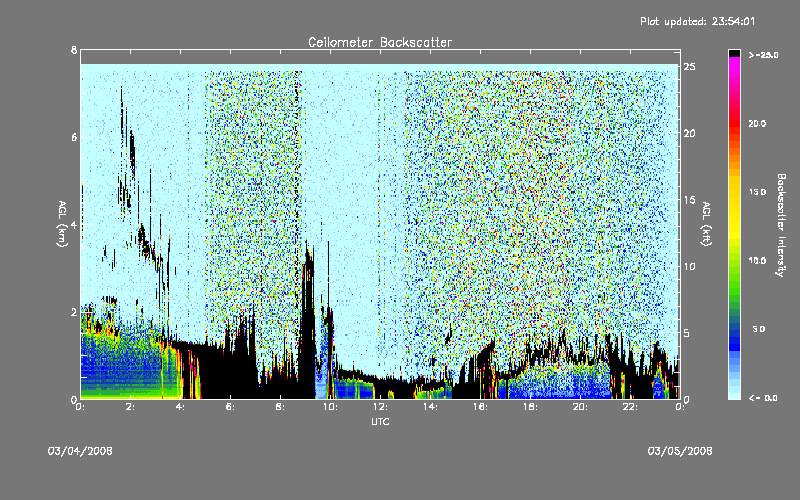The height and width of the screenshot is (500, 800).
Task: Click the '4' km label on the left axis
Action: [74, 224]
